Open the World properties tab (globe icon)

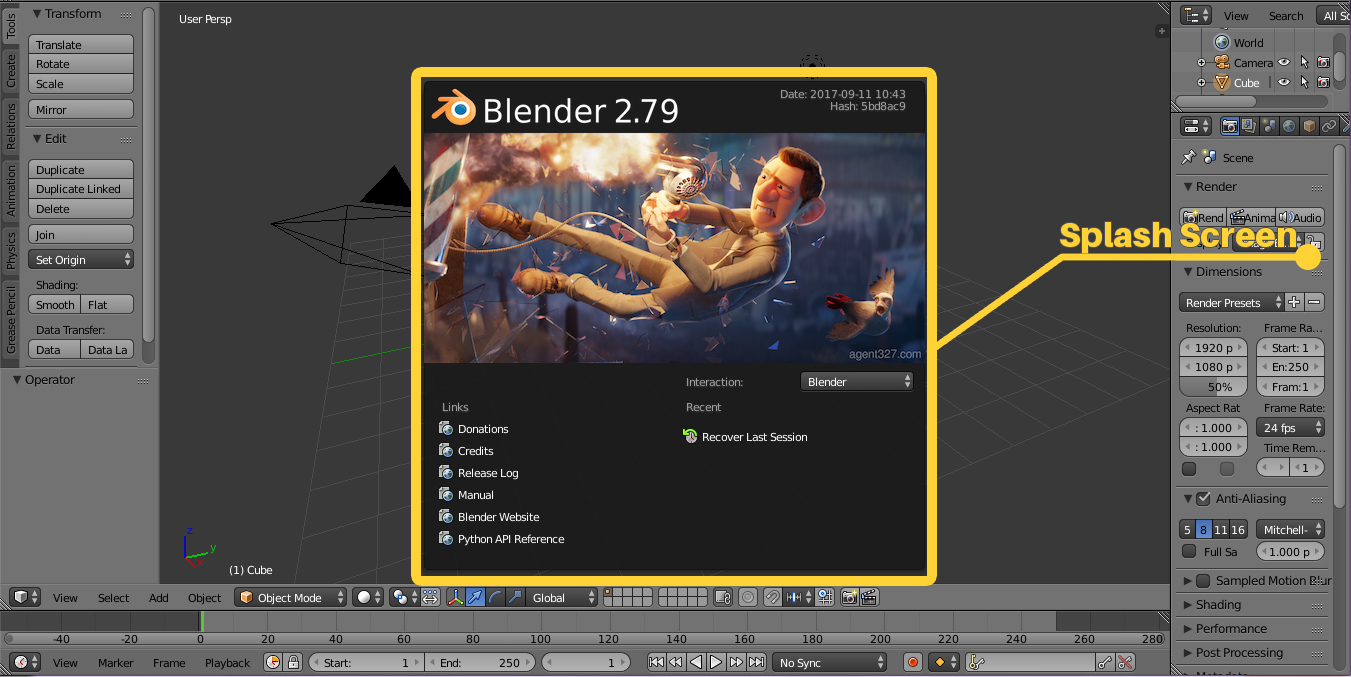point(1288,125)
